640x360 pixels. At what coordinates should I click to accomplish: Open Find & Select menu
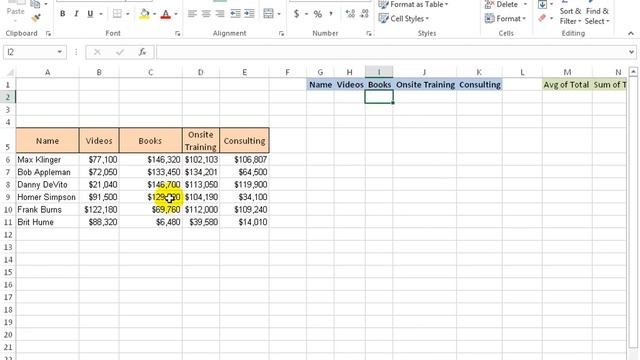point(597,16)
